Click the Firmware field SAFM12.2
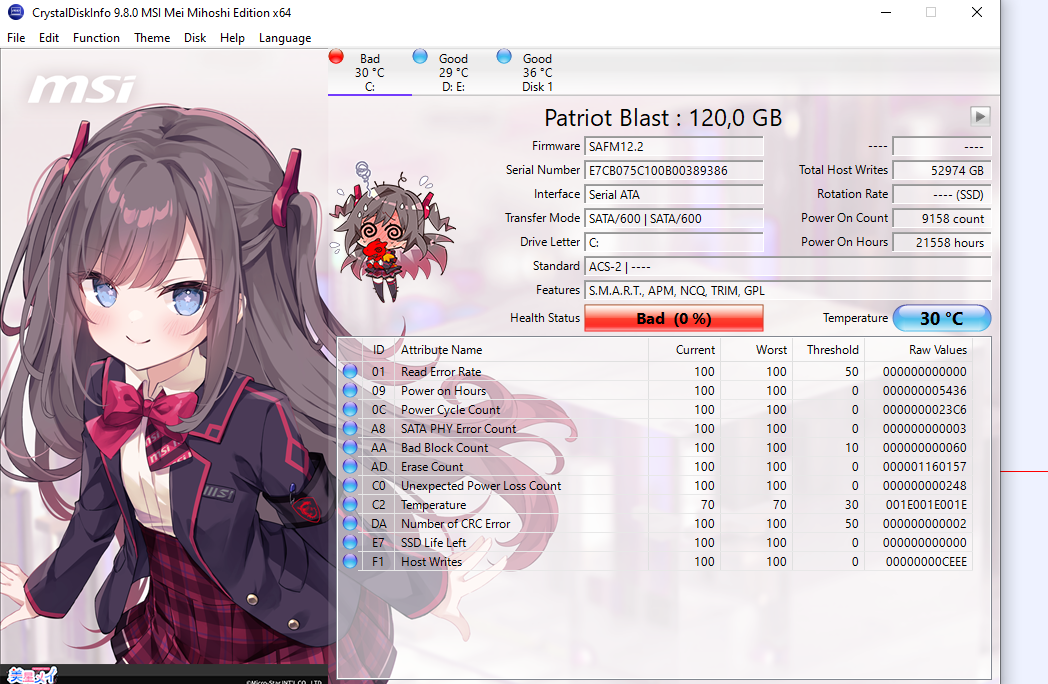The height and width of the screenshot is (684, 1048). pos(674,146)
